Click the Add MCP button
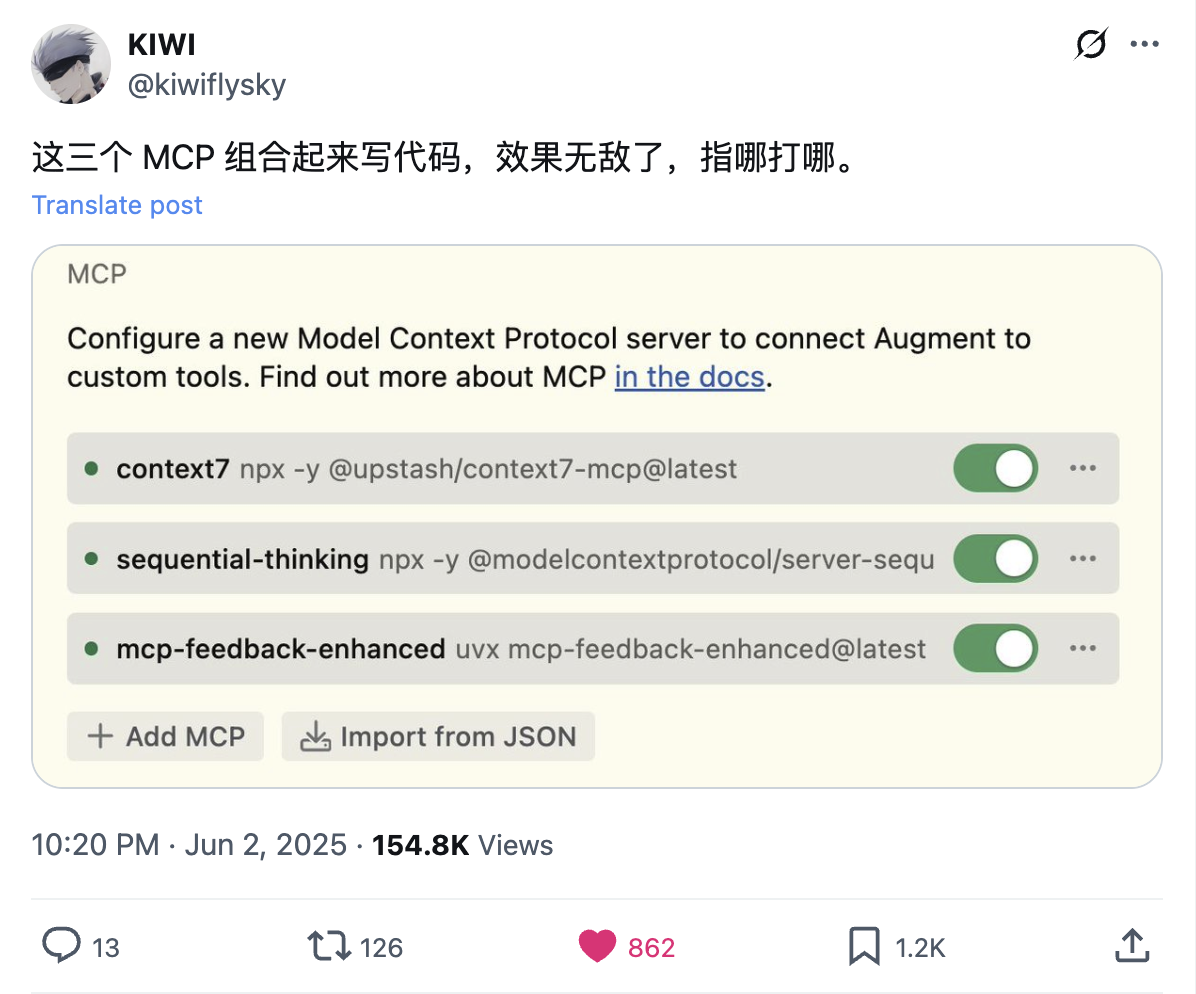The image size is (1196, 994). [x=166, y=737]
